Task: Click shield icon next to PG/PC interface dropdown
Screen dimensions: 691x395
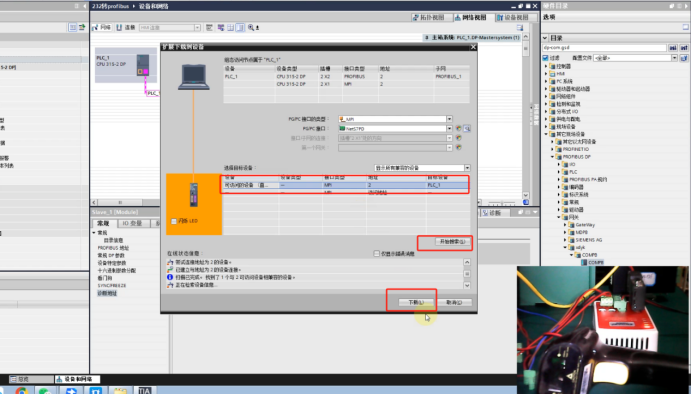Action: [458, 129]
